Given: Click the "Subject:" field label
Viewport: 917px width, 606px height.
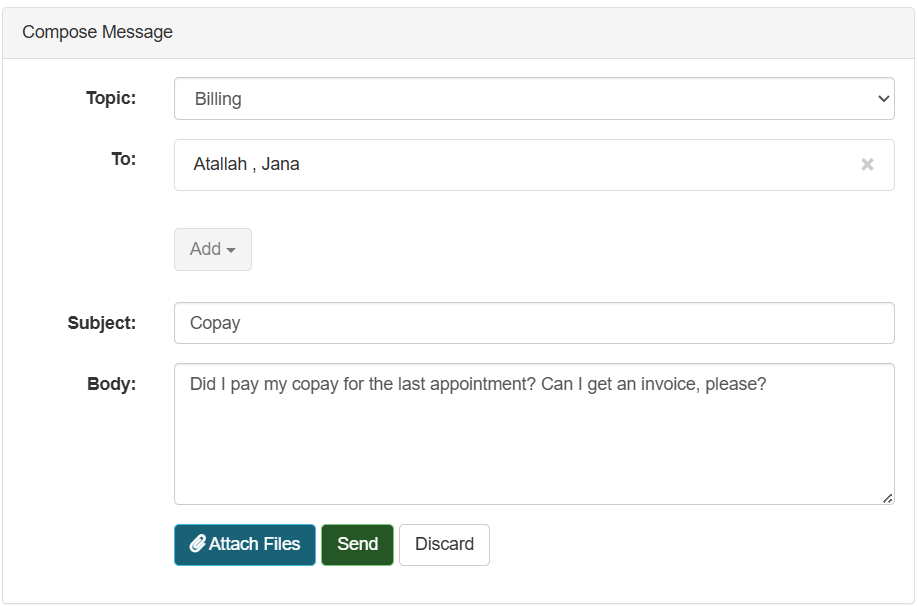Looking at the screenshot, I should pos(102,323).
